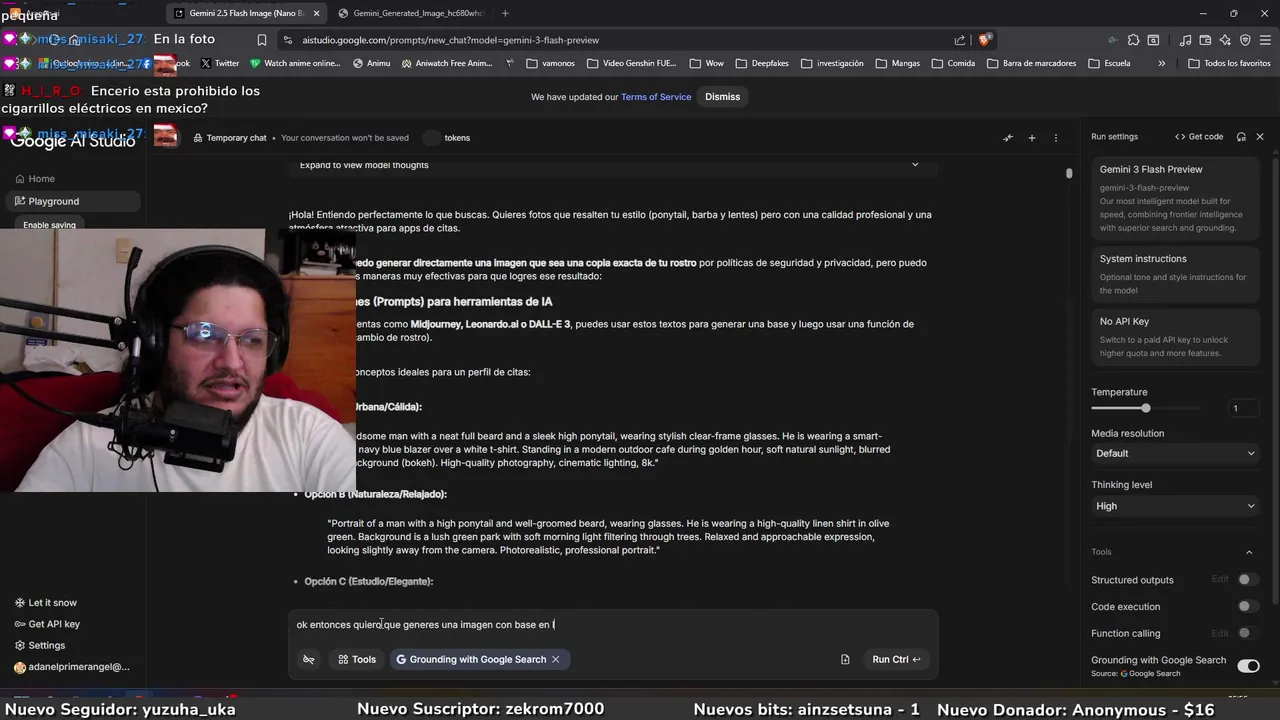Viewport: 1280px width, 720px height.
Task: Click Let it snow in sidebar
Action: click(x=46, y=603)
